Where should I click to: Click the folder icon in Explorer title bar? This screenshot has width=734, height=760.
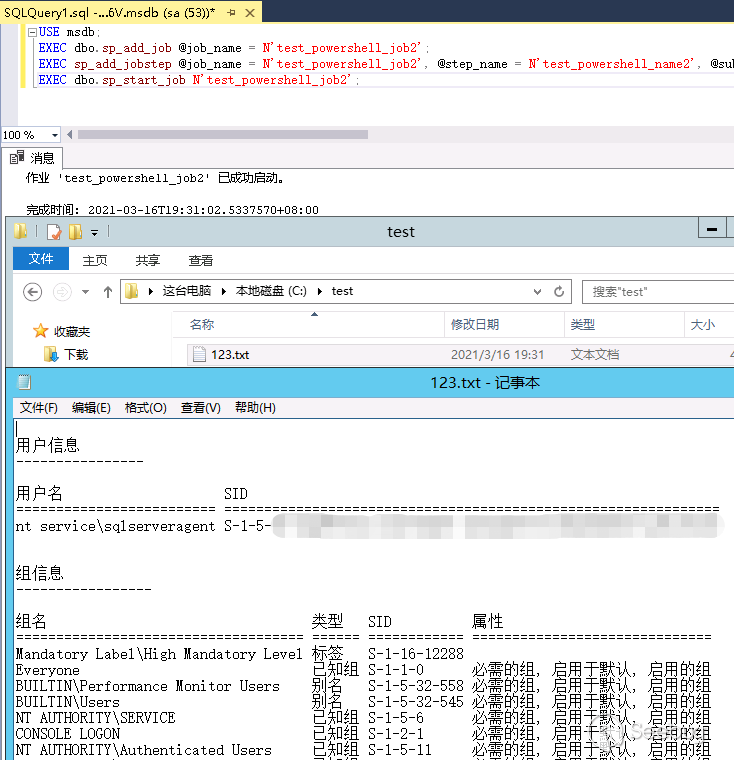(x=20, y=231)
